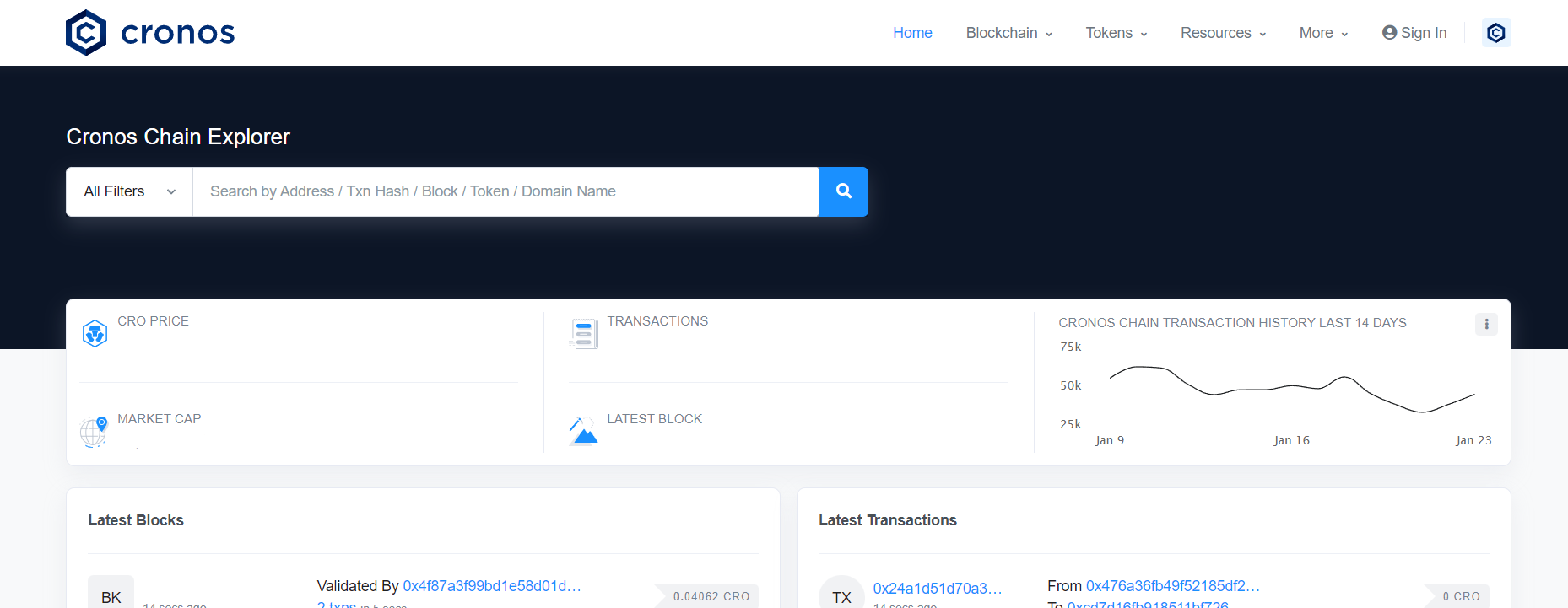Viewport: 1568px width, 608px height.
Task: Click the magnifier search button
Action: [x=843, y=191]
